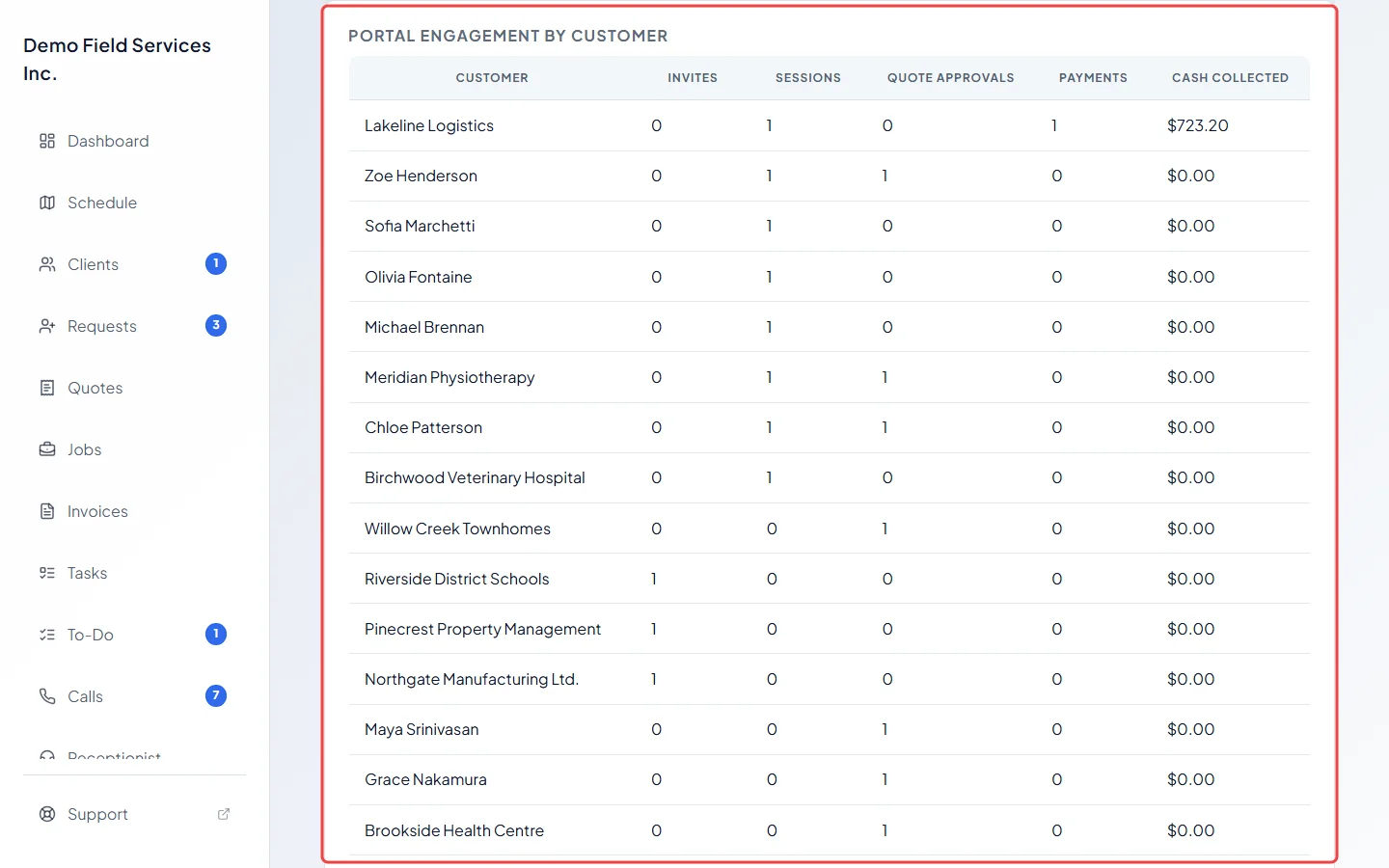
Task: Sort by the Payments column header
Action: coord(1093,78)
